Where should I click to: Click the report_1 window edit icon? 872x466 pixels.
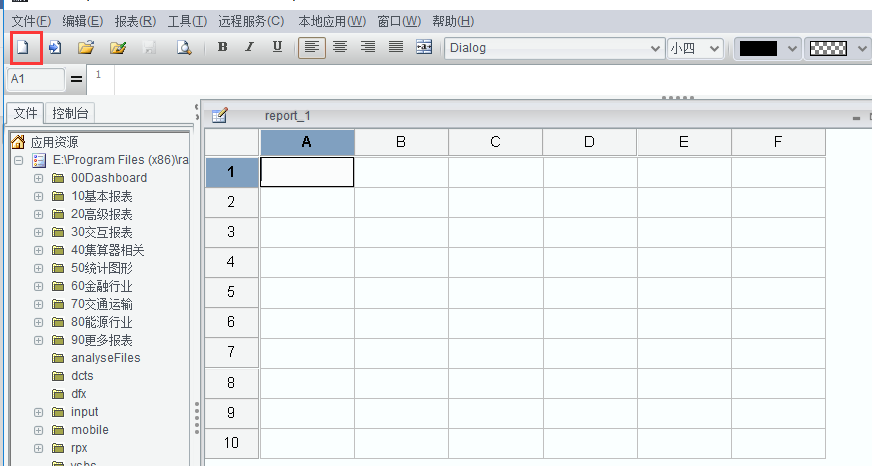pyautogui.click(x=219, y=116)
